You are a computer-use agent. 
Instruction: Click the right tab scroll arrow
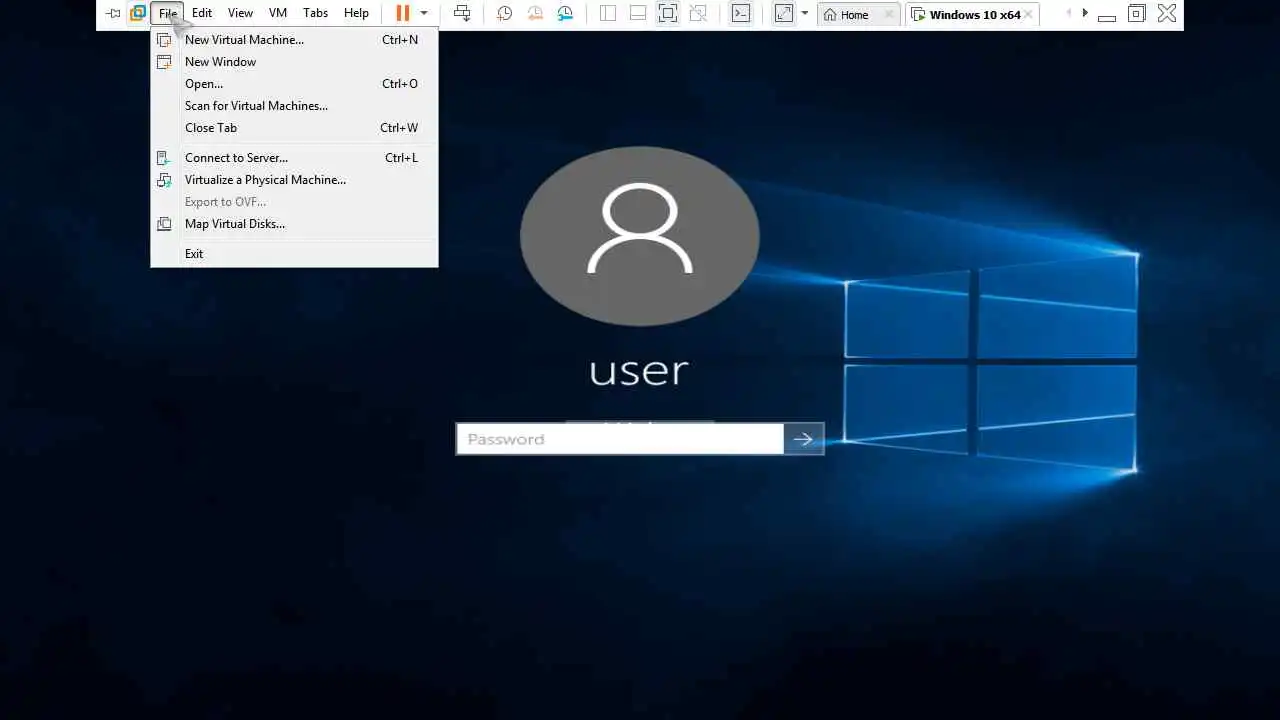[1085, 13]
